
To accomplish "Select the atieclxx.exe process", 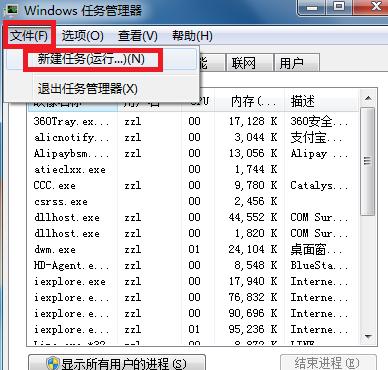I will tap(193, 169).
